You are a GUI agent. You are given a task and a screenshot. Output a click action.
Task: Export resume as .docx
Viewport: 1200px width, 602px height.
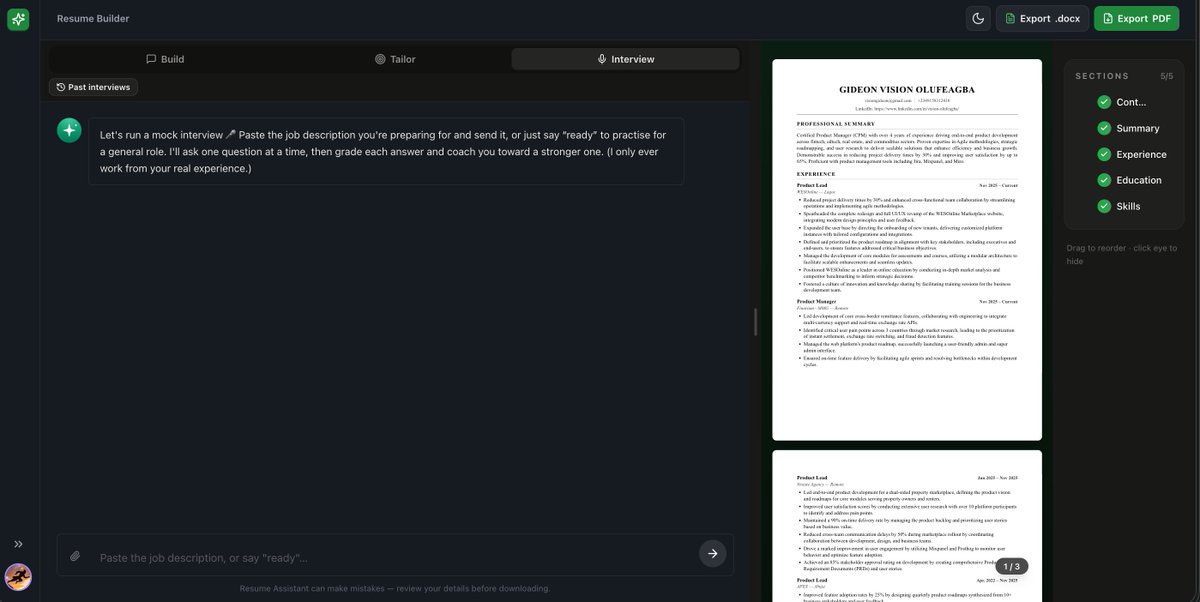tap(1042, 18)
